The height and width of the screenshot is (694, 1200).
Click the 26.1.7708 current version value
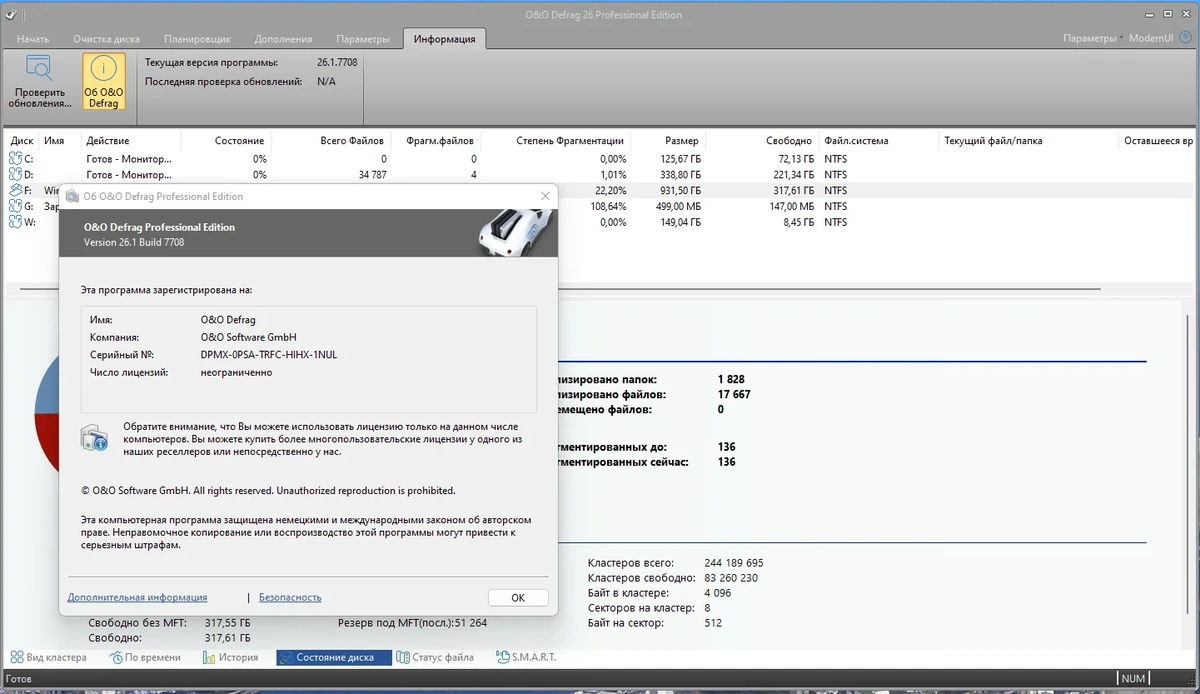coord(337,62)
